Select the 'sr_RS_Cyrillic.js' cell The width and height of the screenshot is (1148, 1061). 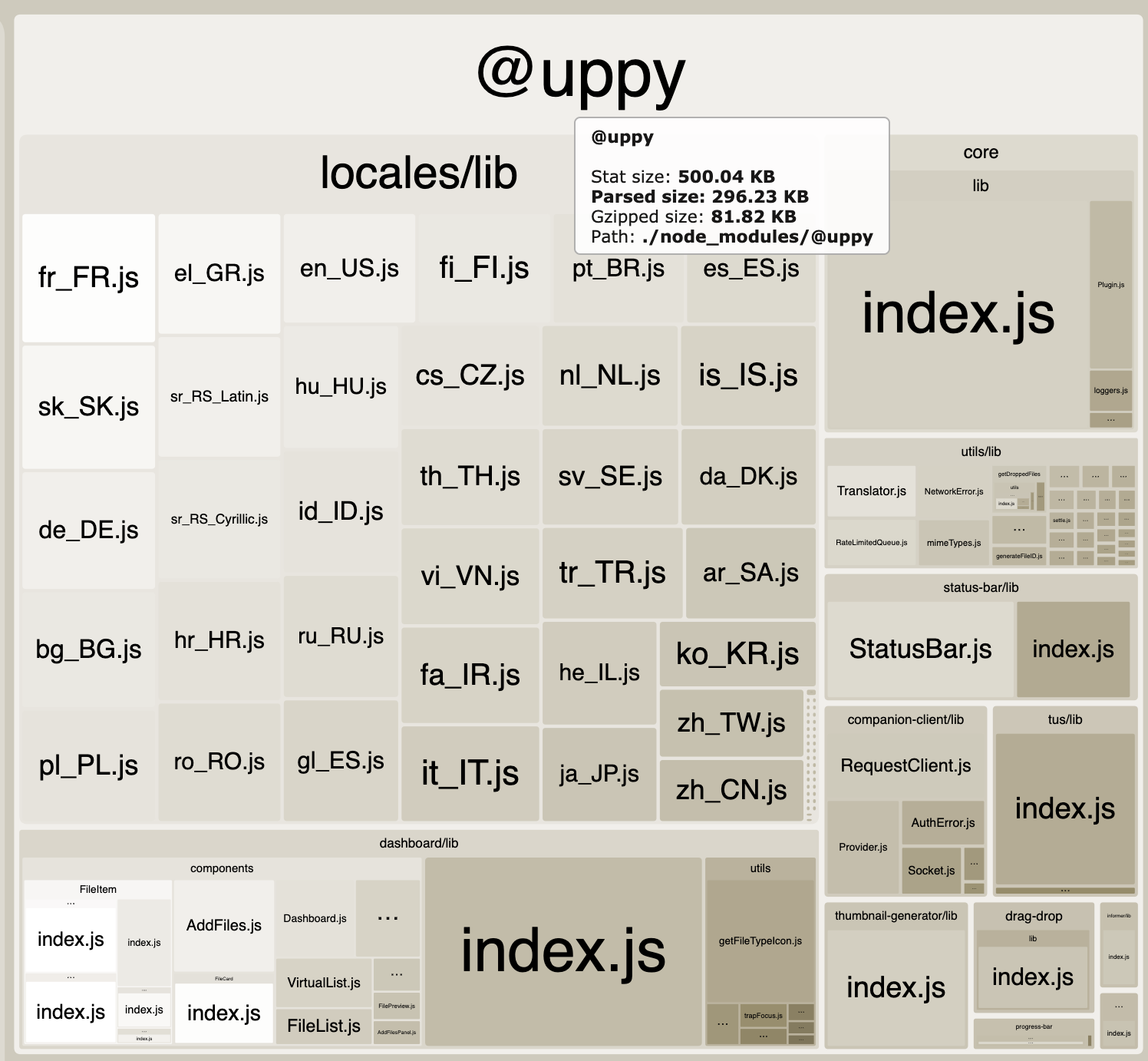[219, 519]
